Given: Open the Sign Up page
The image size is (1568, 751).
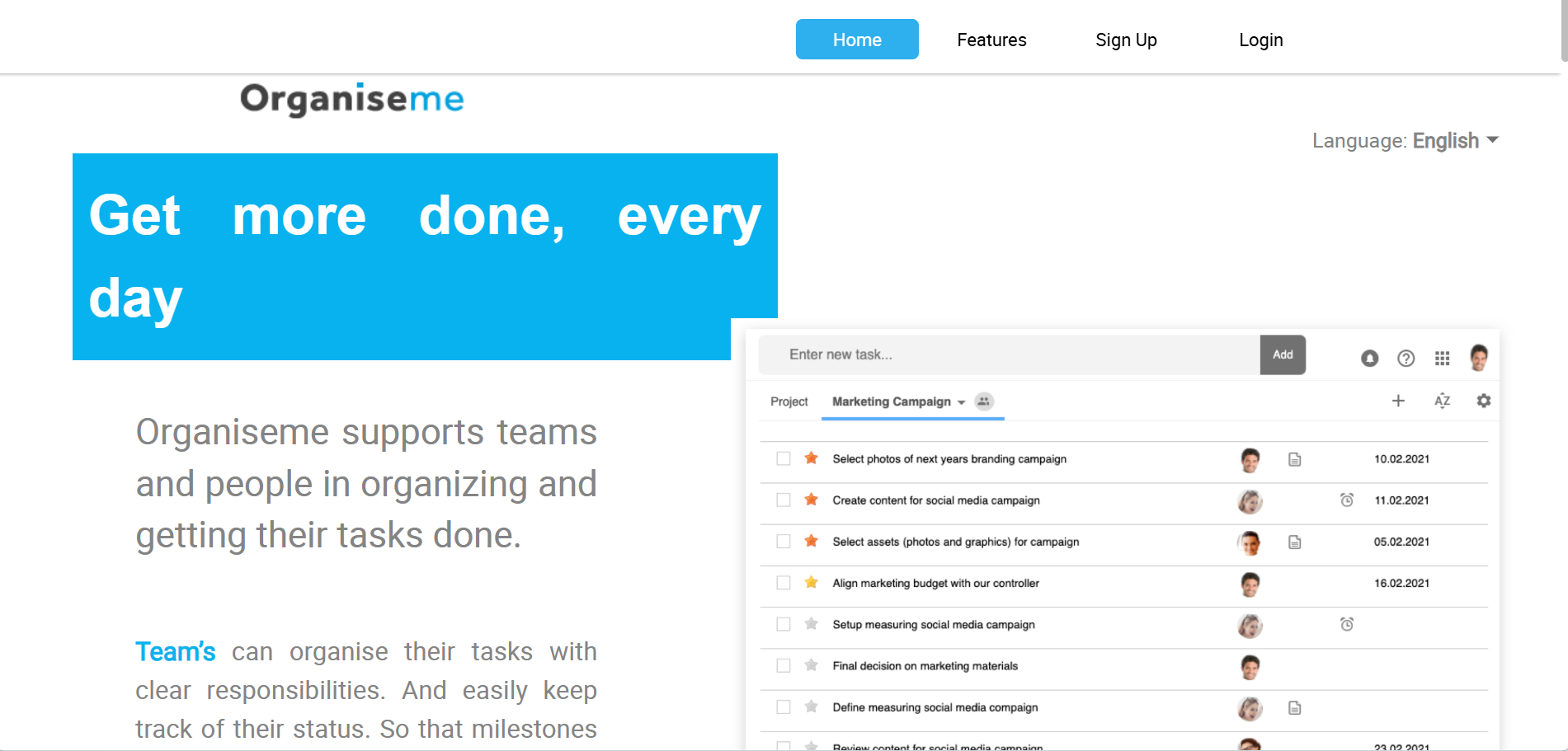Looking at the screenshot, I should pos(1126,40).
